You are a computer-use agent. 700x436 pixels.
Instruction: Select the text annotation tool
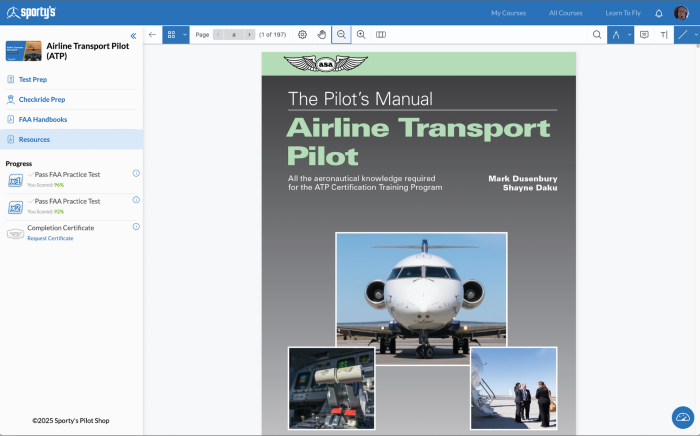663,34
